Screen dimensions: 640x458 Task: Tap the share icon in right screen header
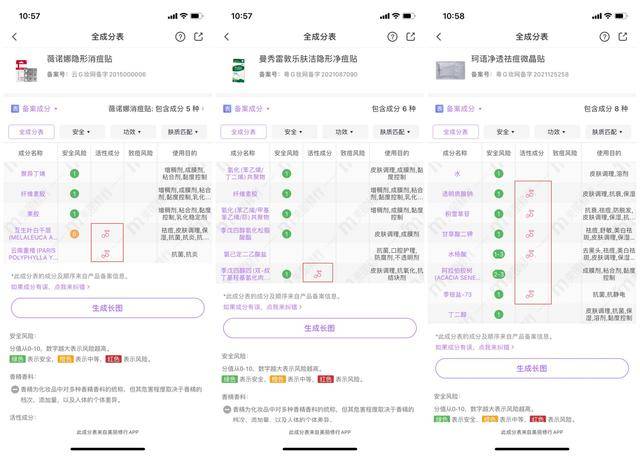[623, 37]
